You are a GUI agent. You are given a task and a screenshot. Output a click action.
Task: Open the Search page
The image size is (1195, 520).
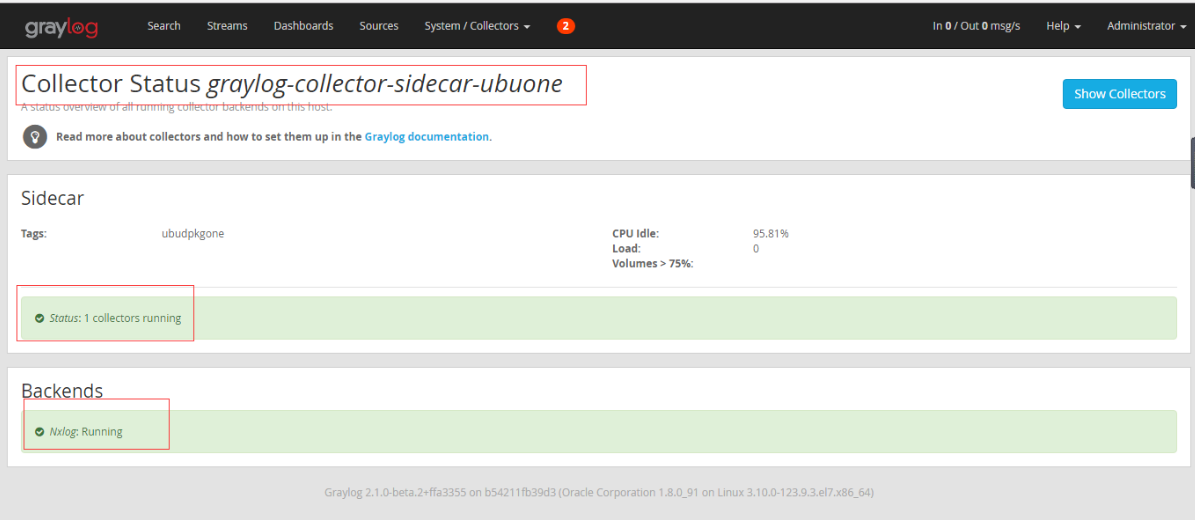(164, 26)
